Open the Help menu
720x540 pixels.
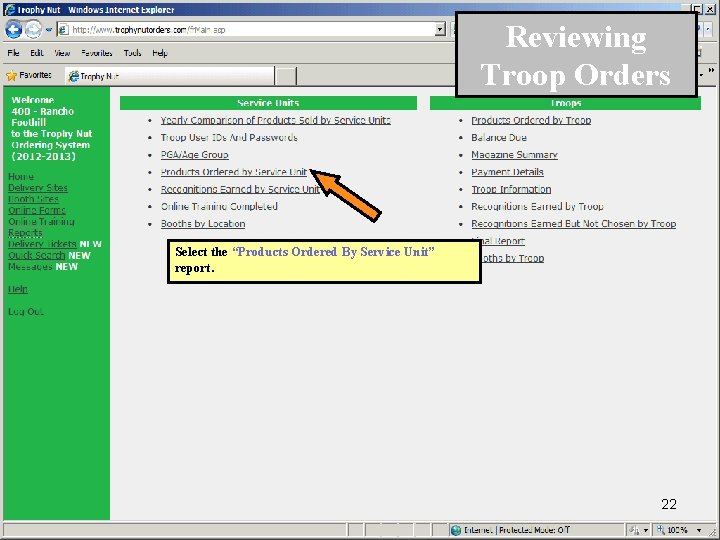160,53
